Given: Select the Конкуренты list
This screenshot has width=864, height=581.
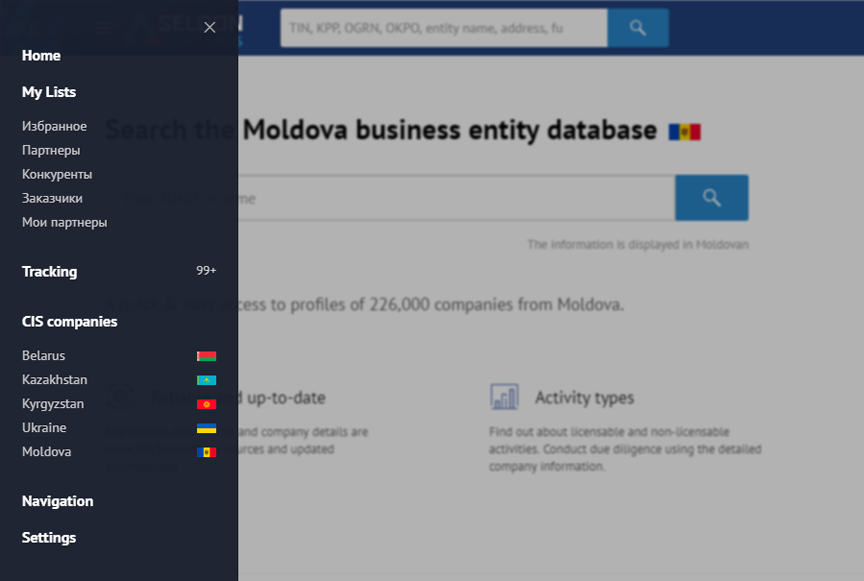Looking at the screenshot, I should [x=57, y=174].
